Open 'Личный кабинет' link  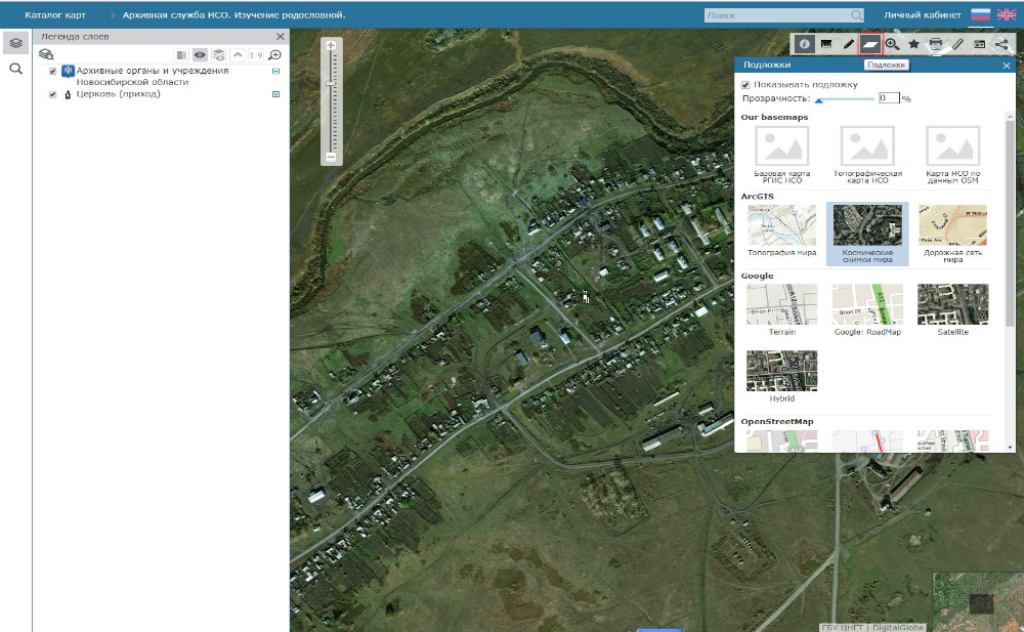tap(922, 15)
